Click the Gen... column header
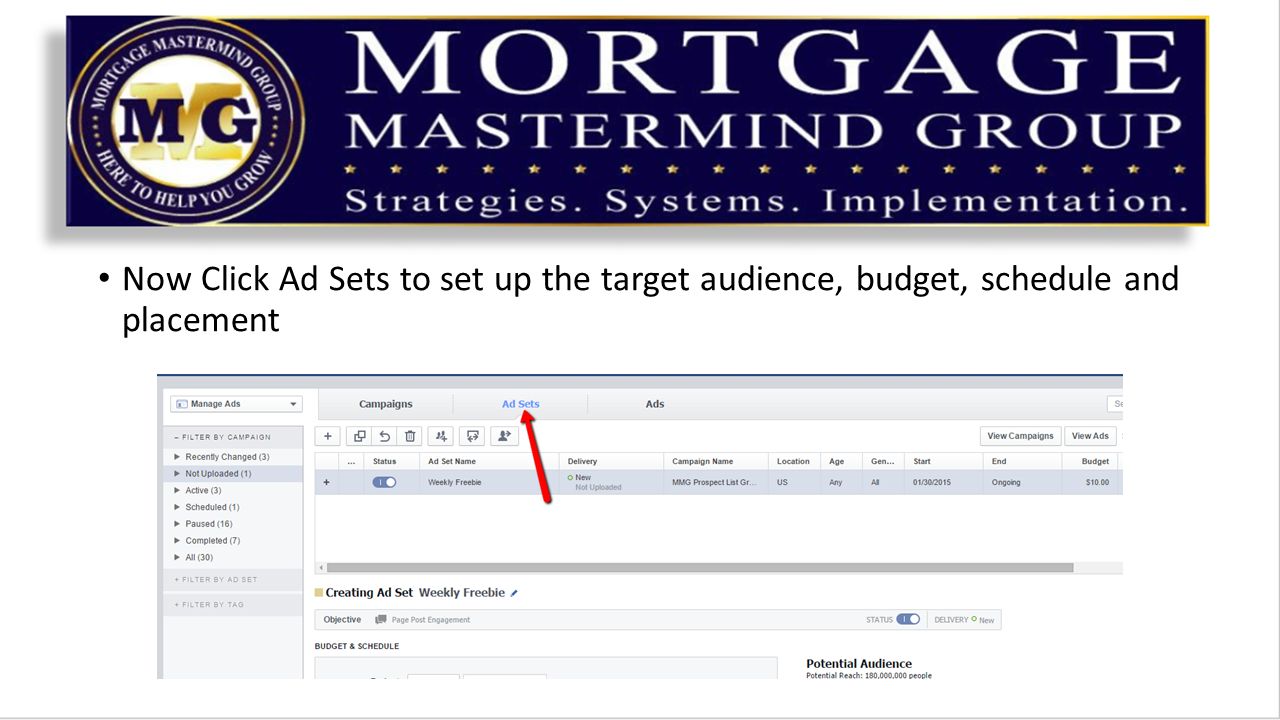 coord(883,462)
